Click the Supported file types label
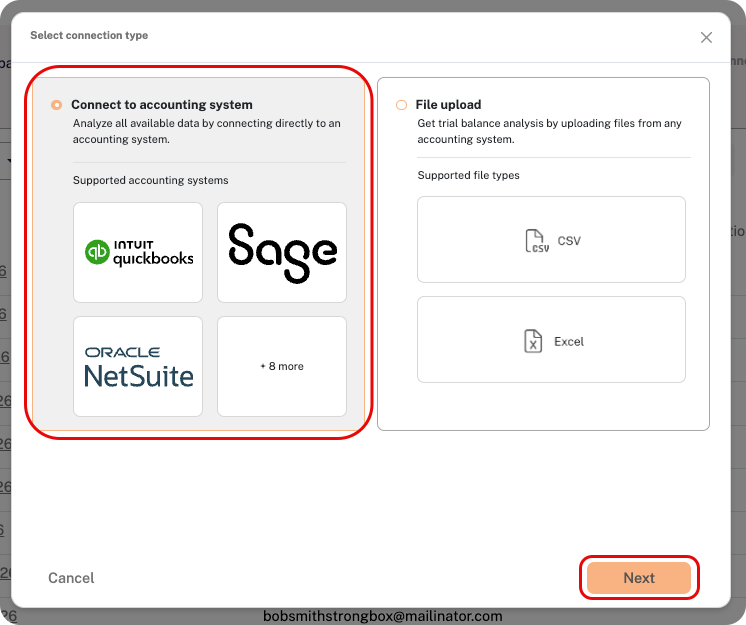The height and width of the screenshot is (625, 746). pos(469,175)
